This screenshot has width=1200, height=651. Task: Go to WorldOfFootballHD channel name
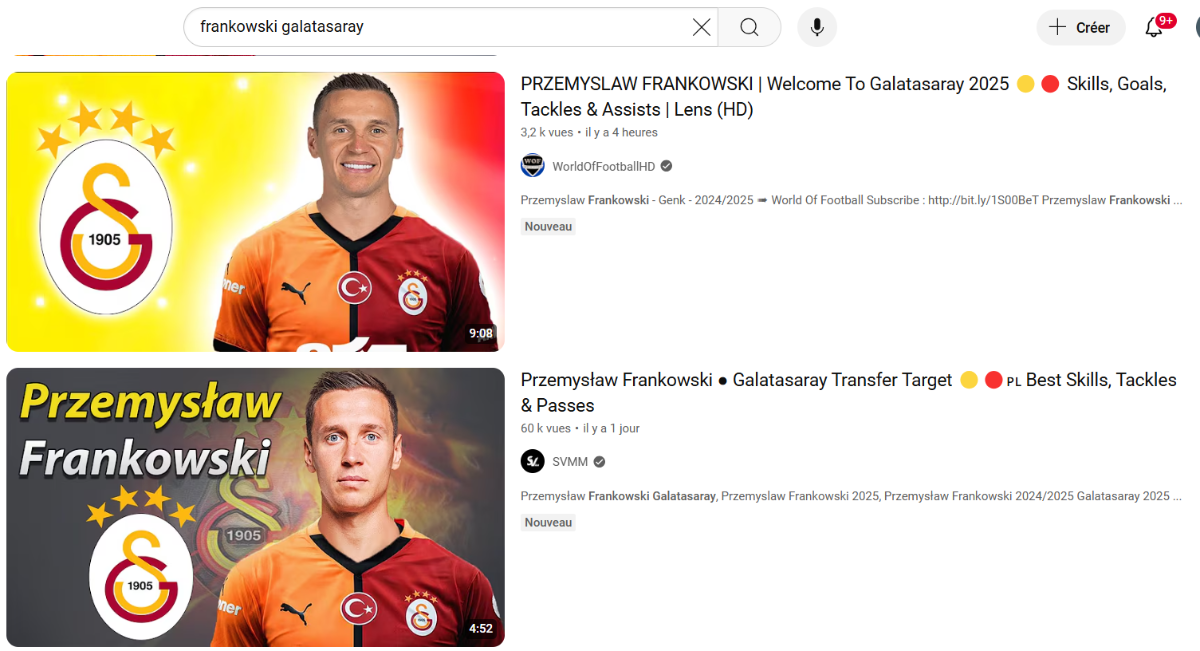[604, 166]
